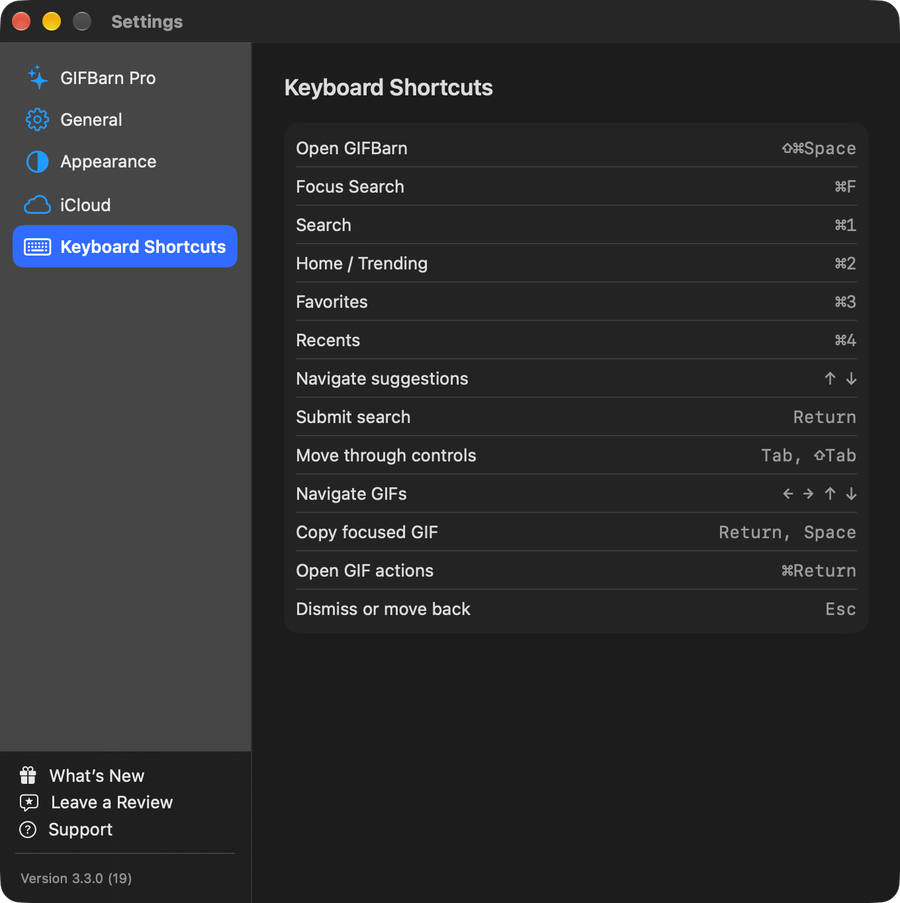Click the Open GIF actions row label
The width and height of the screenshot is (900, 903).
click(364, 571)
